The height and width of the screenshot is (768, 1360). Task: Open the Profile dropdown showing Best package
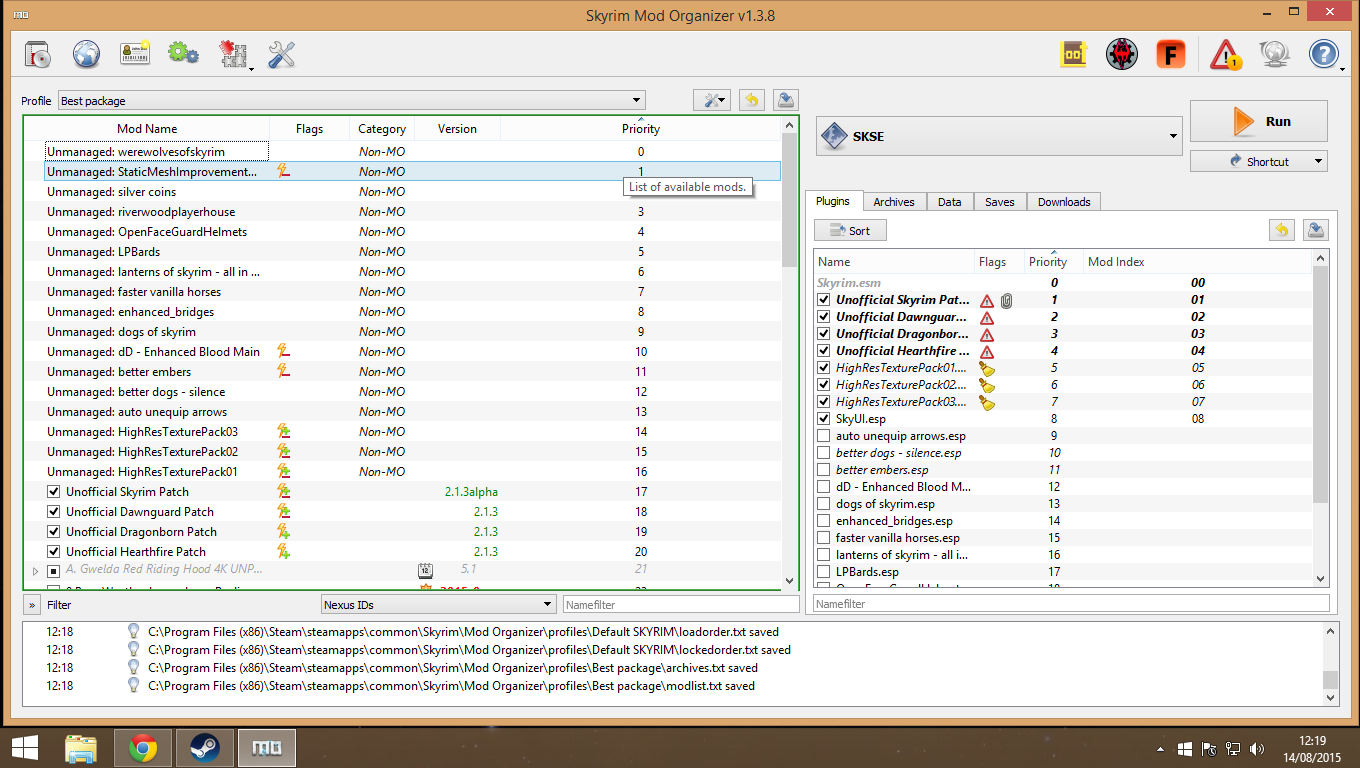pos(351,101)
